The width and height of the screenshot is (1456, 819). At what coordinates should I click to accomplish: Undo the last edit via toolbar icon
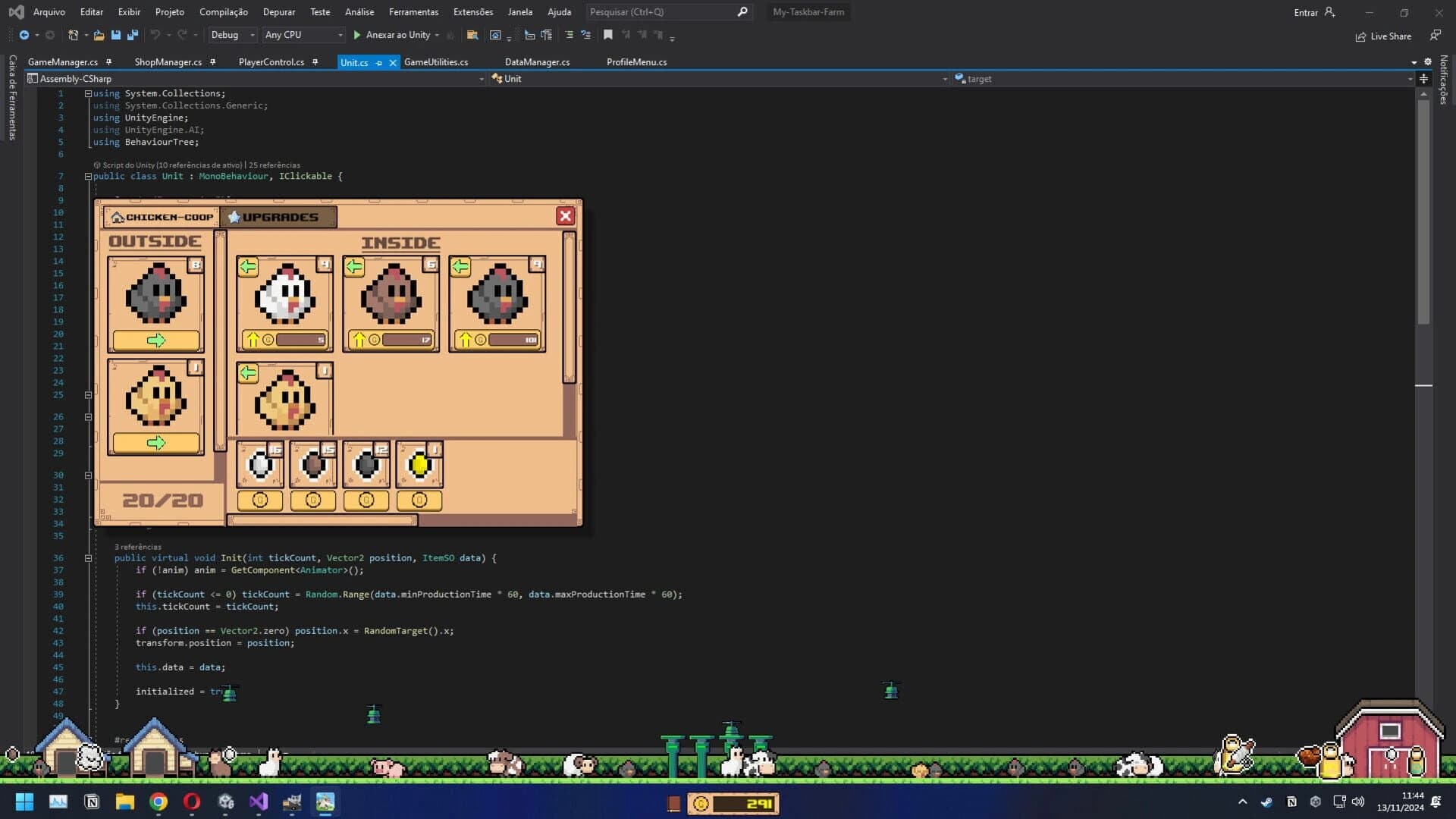[155, 35]
